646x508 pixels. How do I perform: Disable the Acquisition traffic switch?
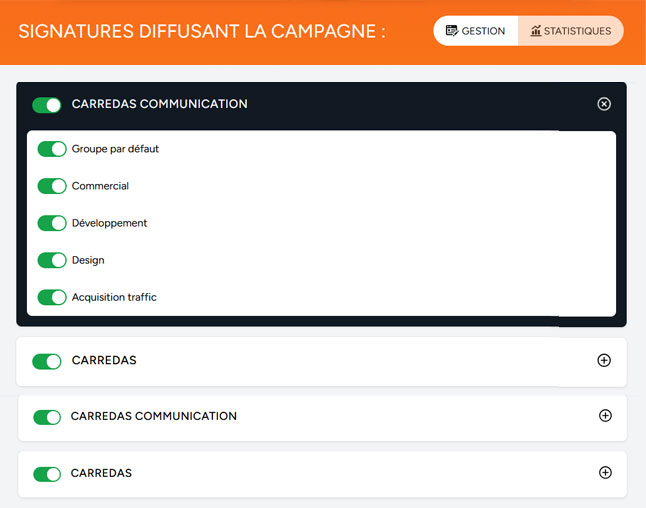(x=52, y=297)
